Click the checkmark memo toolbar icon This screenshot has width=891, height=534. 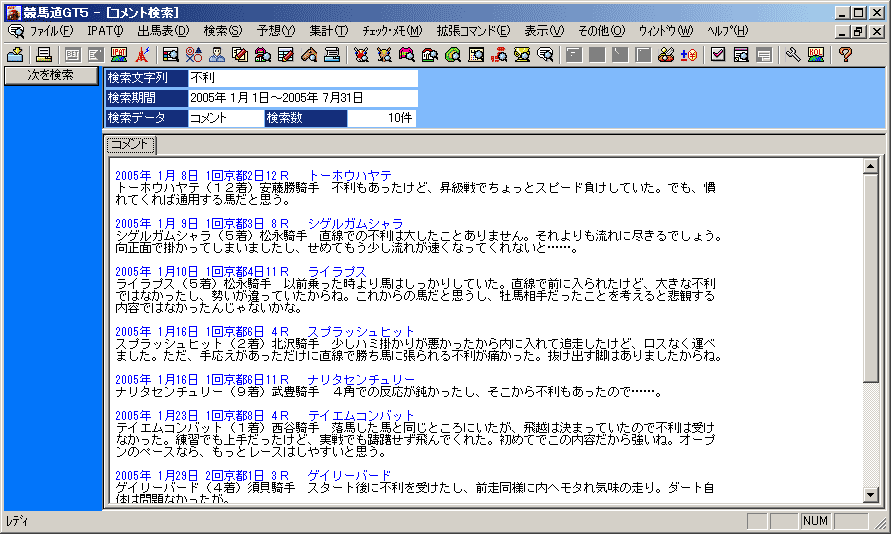(717, 54)
